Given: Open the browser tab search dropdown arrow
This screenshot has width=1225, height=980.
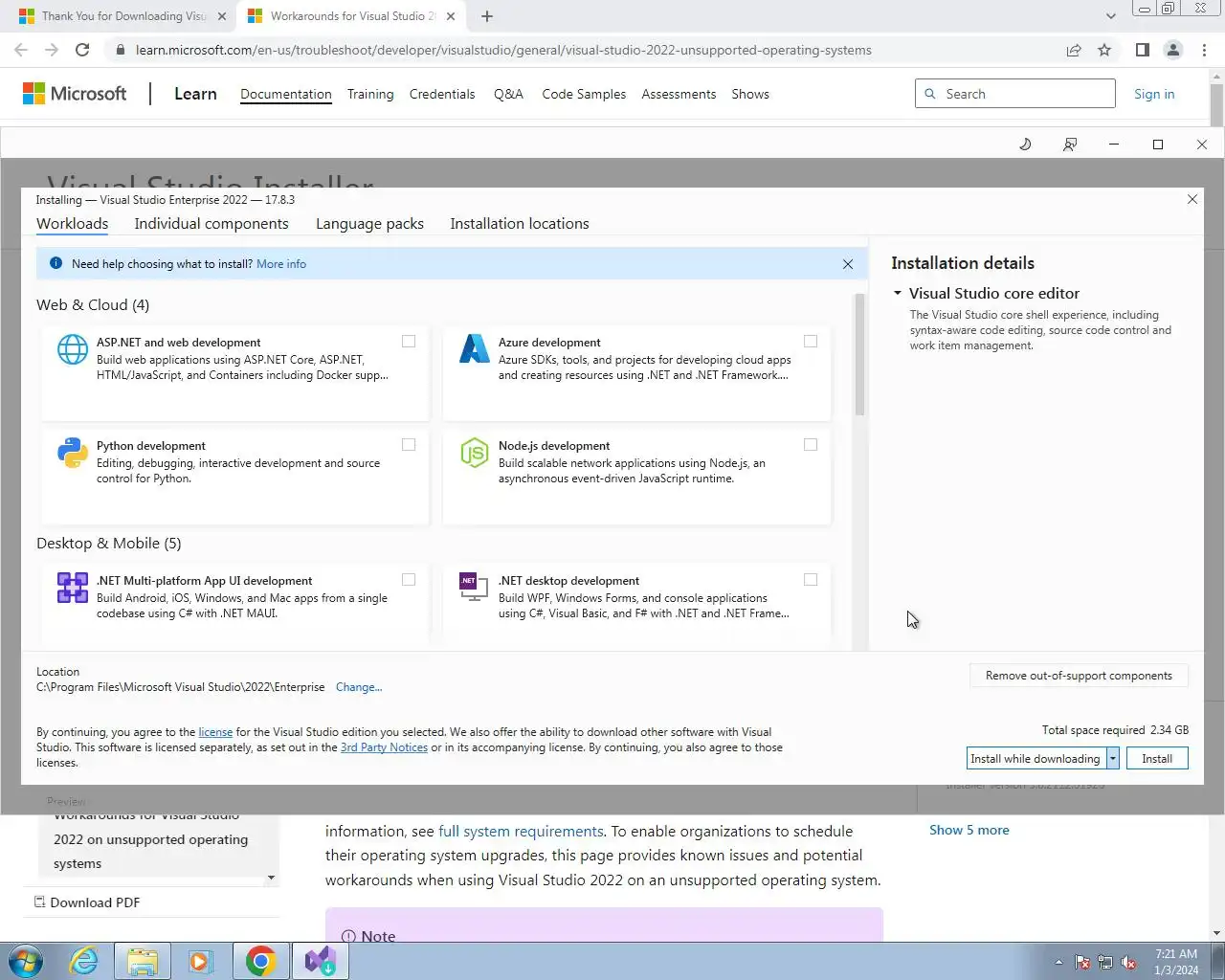Looking at the screenshot, I should point(1110,16).
